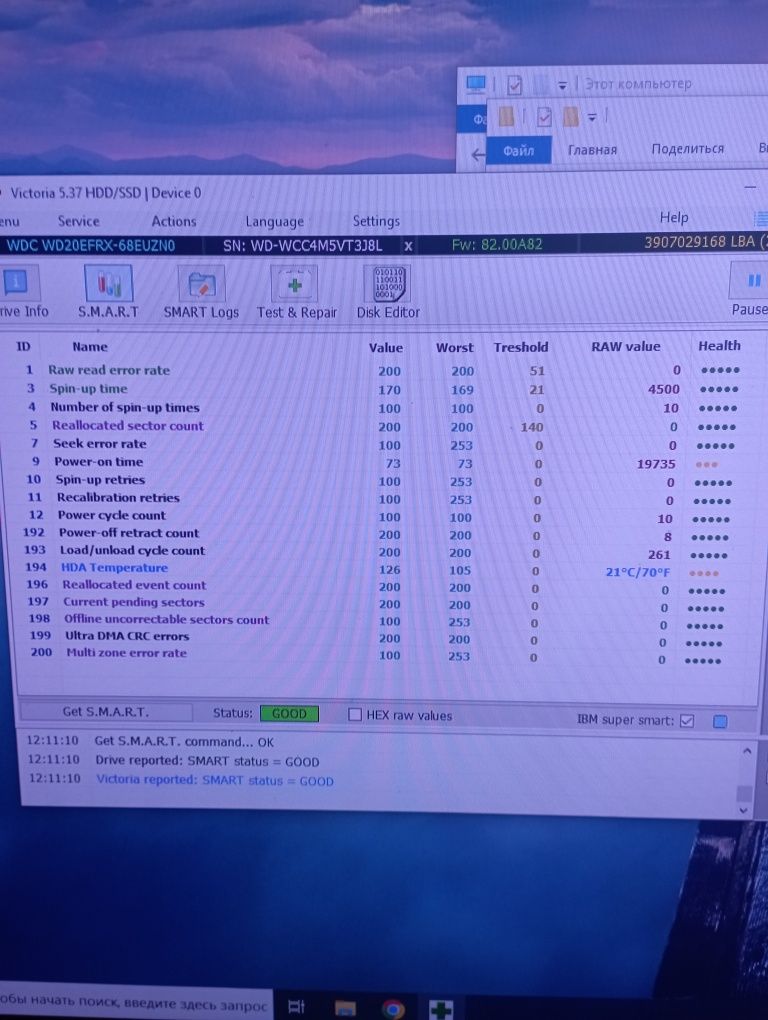Close device tab with the x next to serial
Image resolution: width=768 pixels, height=1020 pixels.
pyautogui.click(x=408, y=246)
